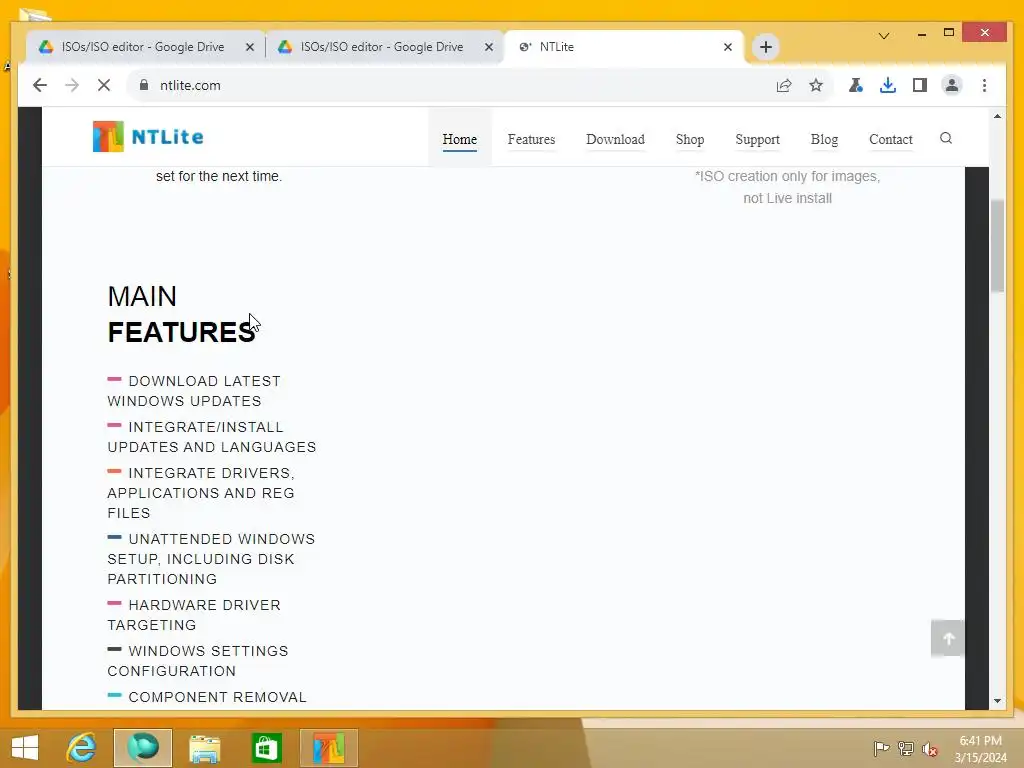This screenshot has height=768, width=1024.
Task: Click the browser forward arrow
Action: pyautogui.click(x=72, y=85)
